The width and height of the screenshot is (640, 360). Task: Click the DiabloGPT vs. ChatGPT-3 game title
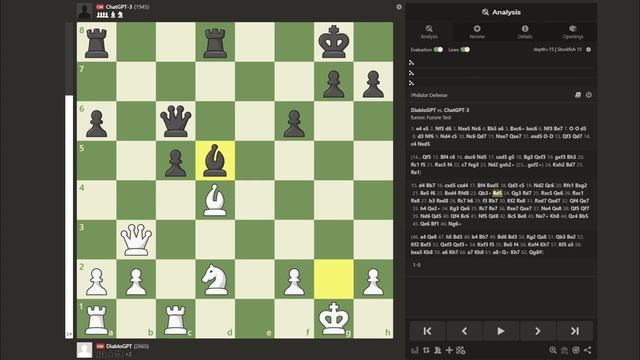(x=440, y=110)
